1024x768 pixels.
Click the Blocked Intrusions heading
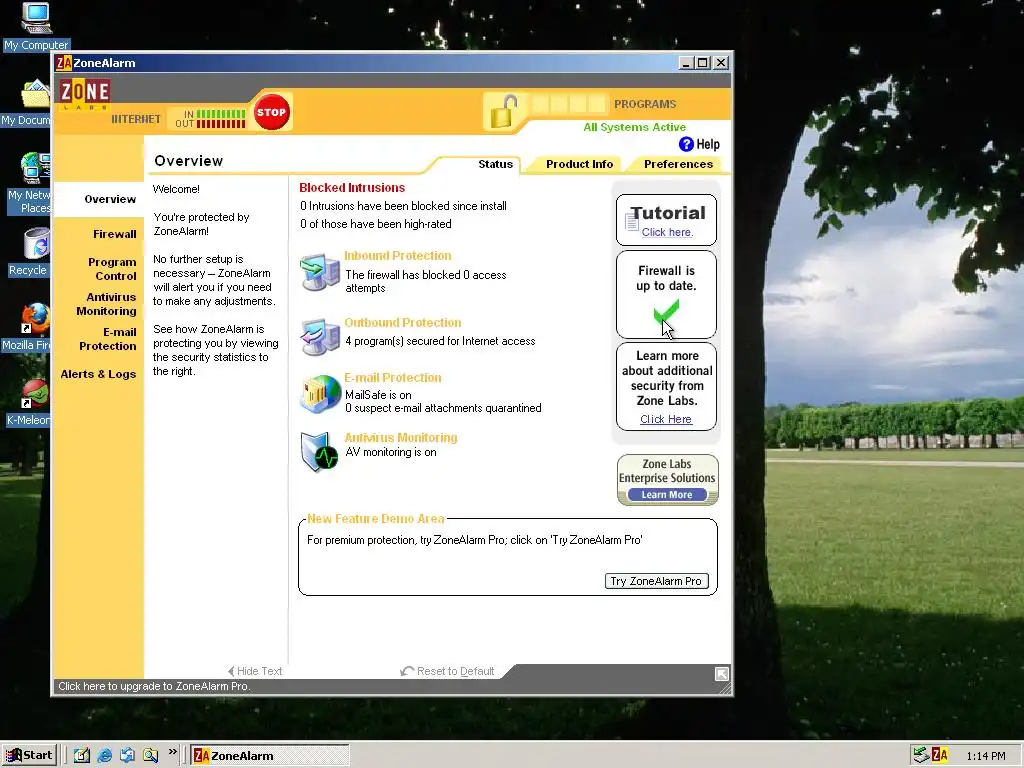tap(352, 188)
